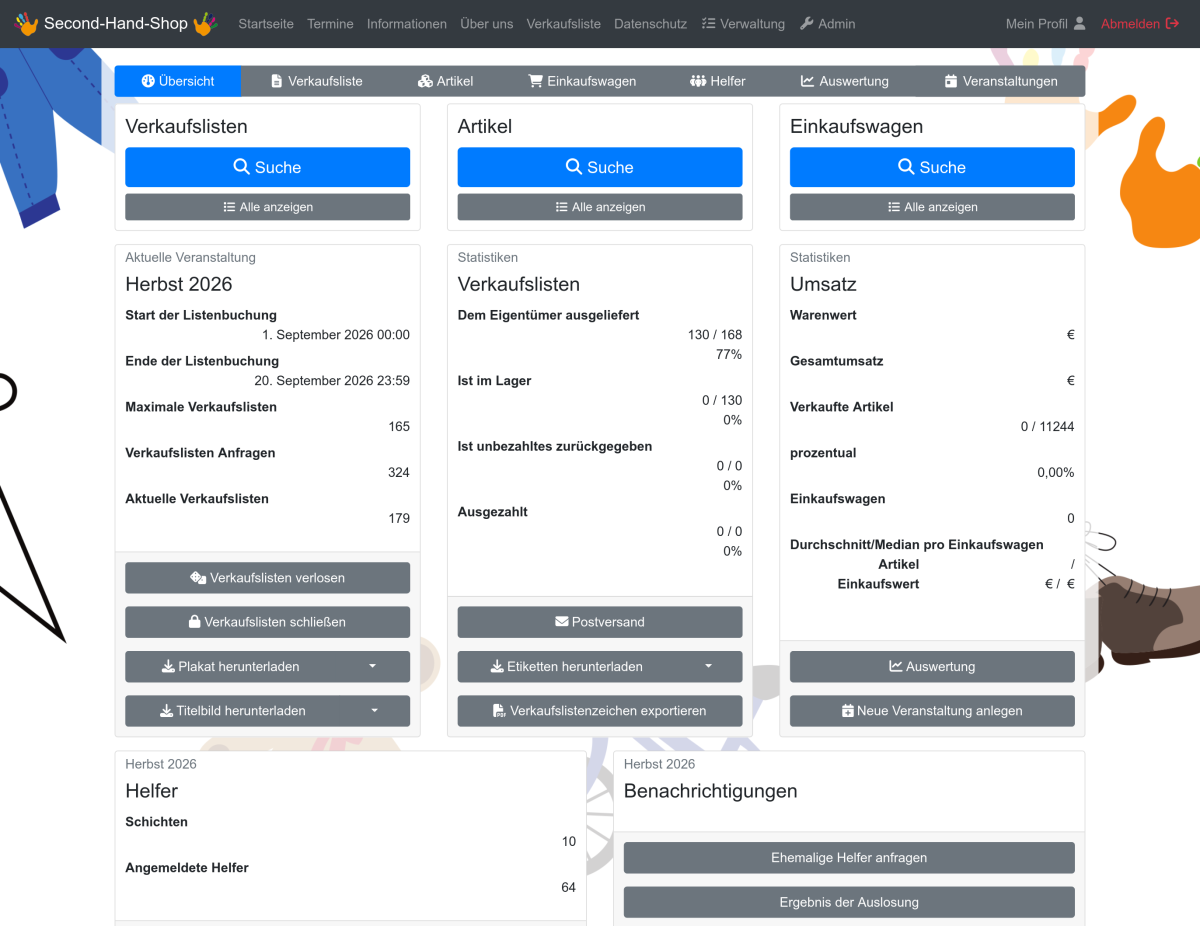Click the '0 / 11244' sold articles value
This screenshot has height=926, width=1200.
[1048, 427]
